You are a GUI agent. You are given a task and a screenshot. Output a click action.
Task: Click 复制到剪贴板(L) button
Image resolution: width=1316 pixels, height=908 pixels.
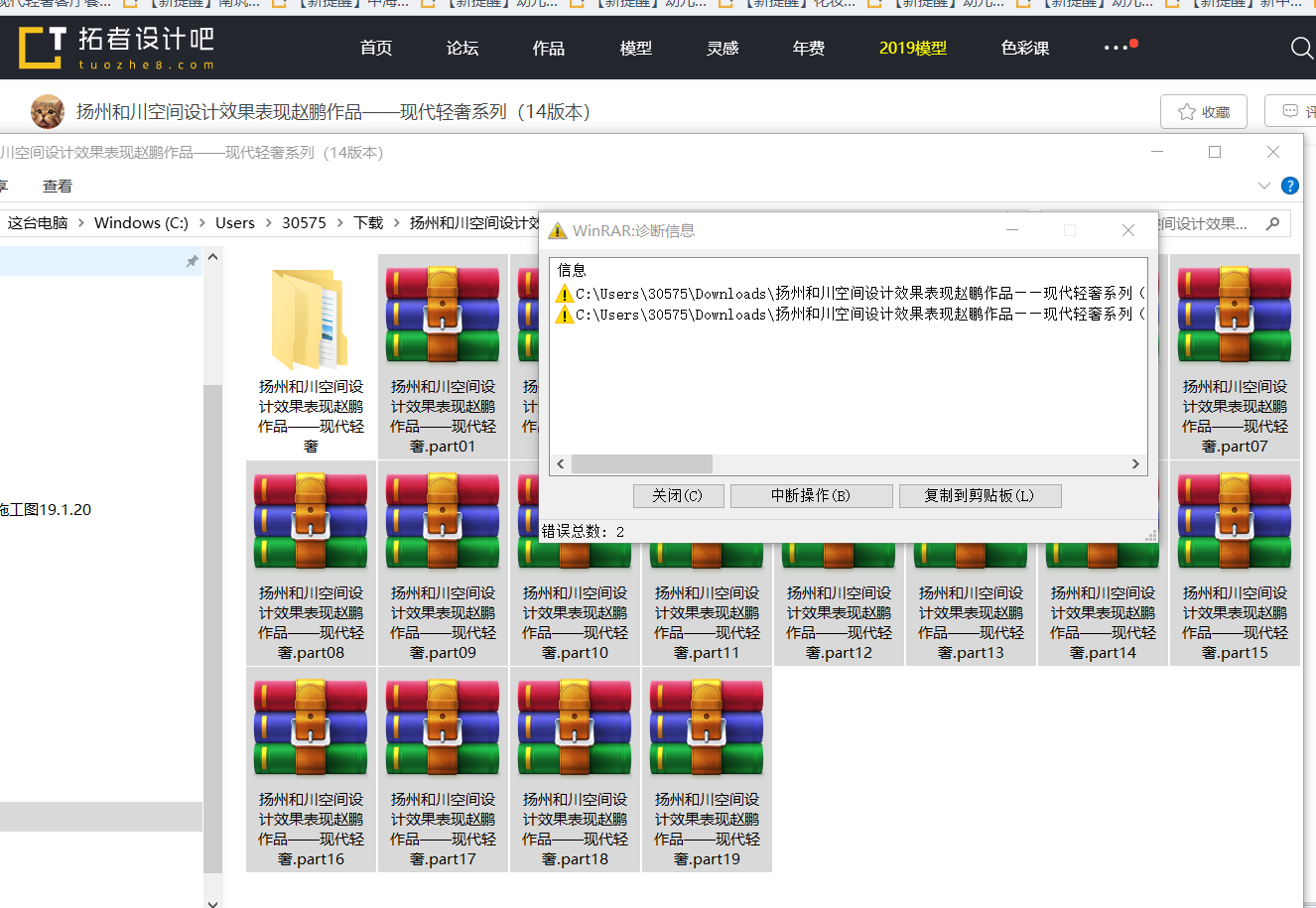980,495
